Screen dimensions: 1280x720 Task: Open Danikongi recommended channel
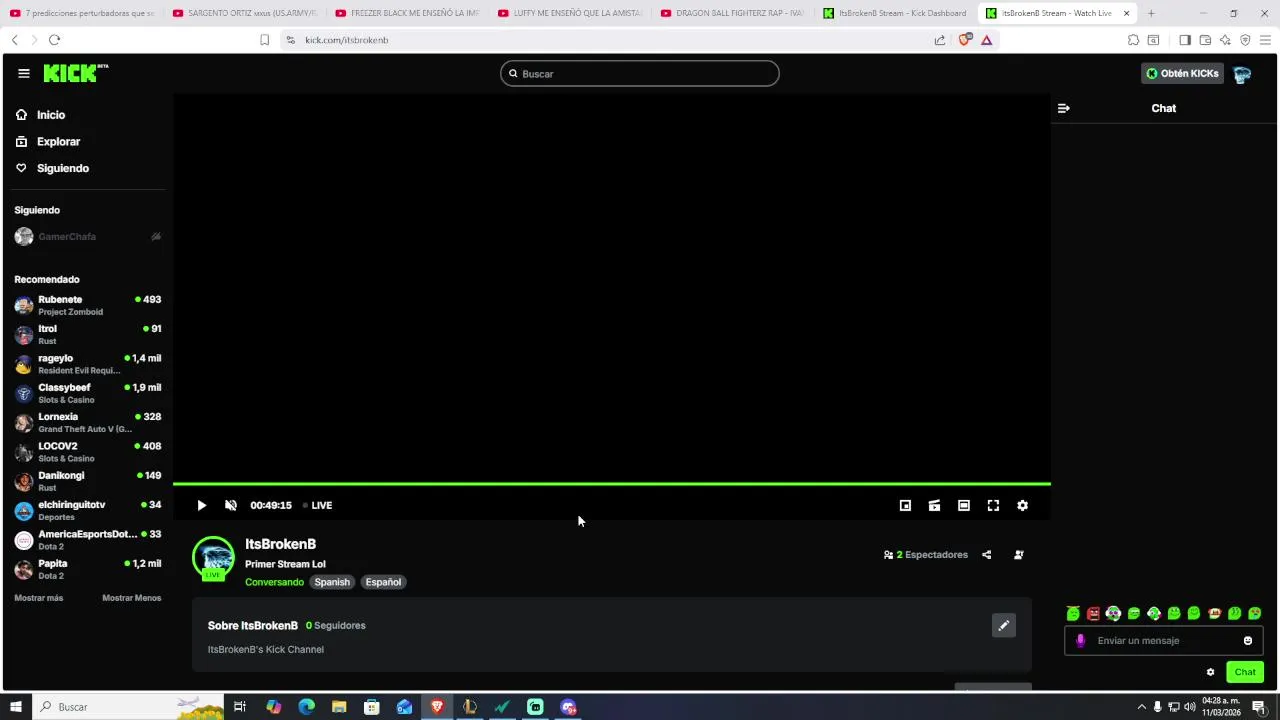(x=88, y=481)
